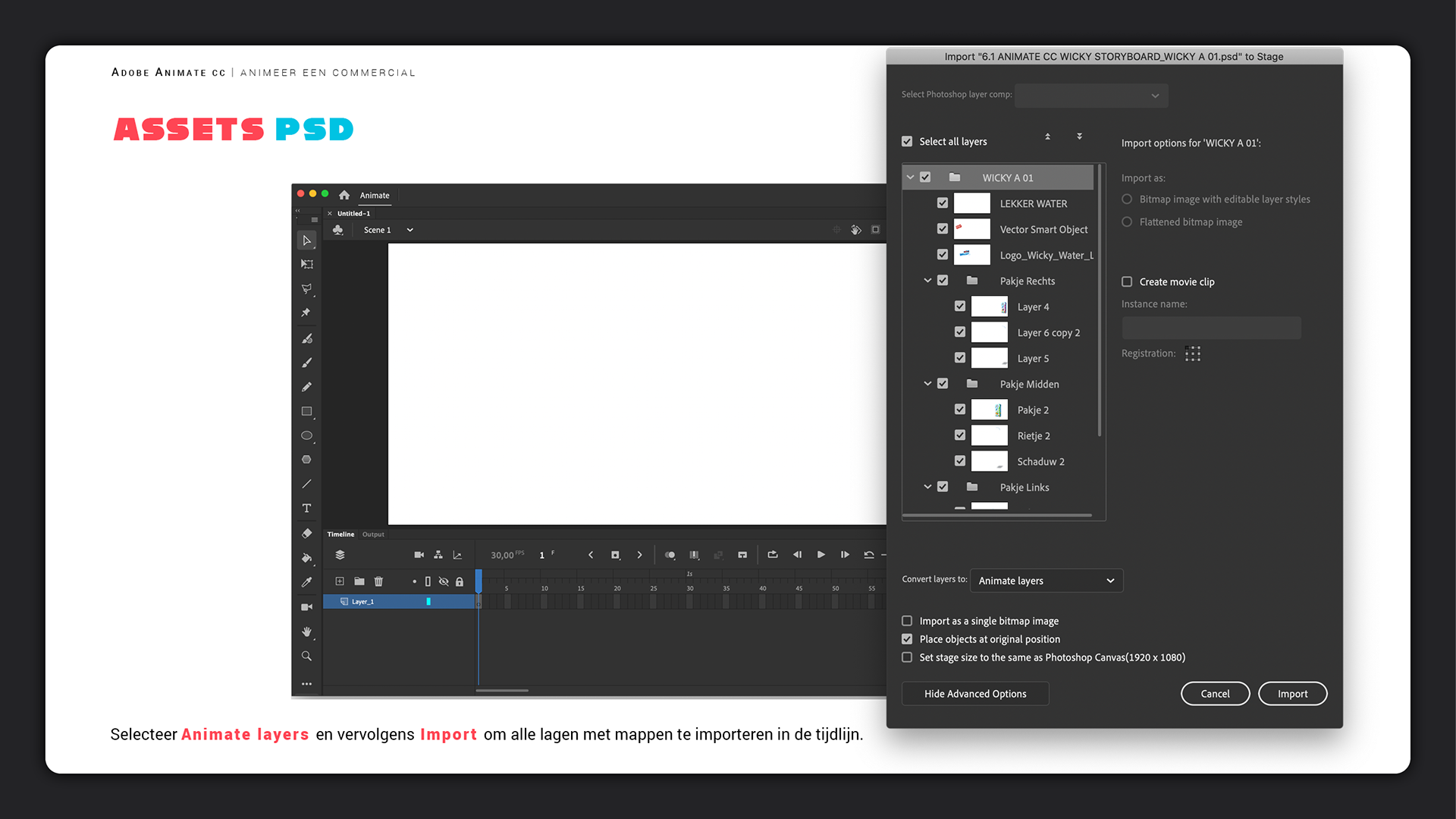This screenshot has height=819, width=1456.
Task: Click the Home icon in Animate
Action: [344, 195]
